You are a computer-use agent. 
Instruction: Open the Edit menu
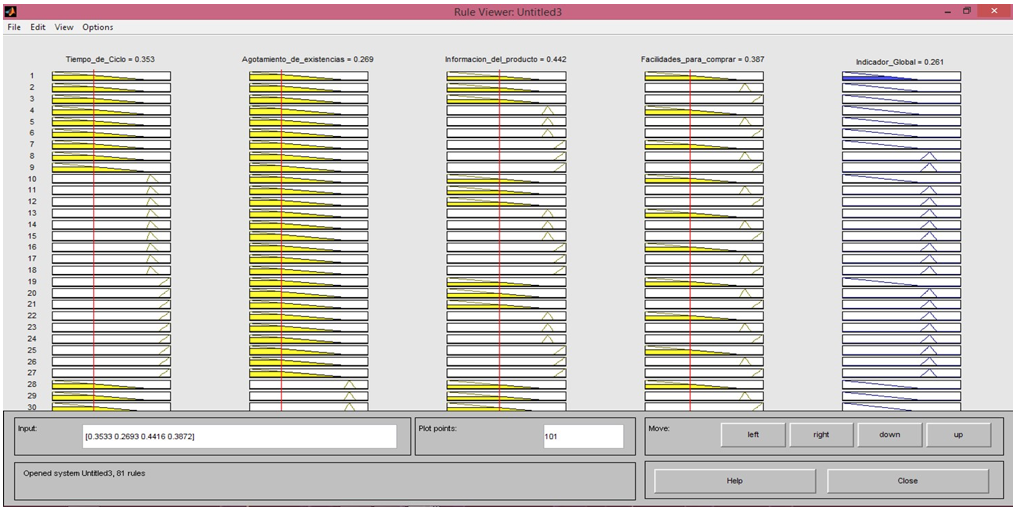tap(38, 27)
